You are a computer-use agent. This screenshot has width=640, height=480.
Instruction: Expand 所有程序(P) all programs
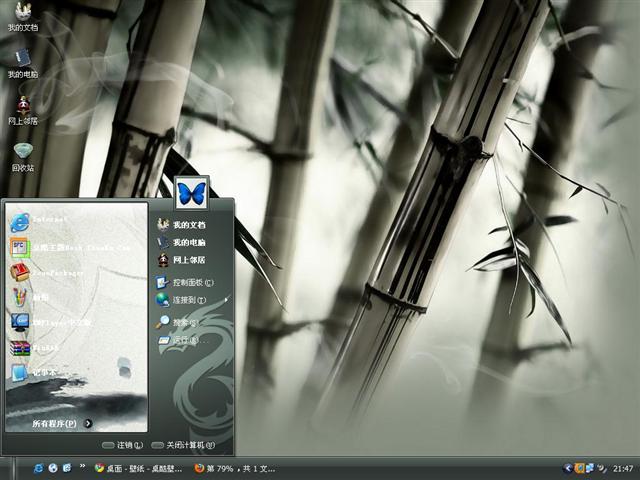click(x=62, y=424)
